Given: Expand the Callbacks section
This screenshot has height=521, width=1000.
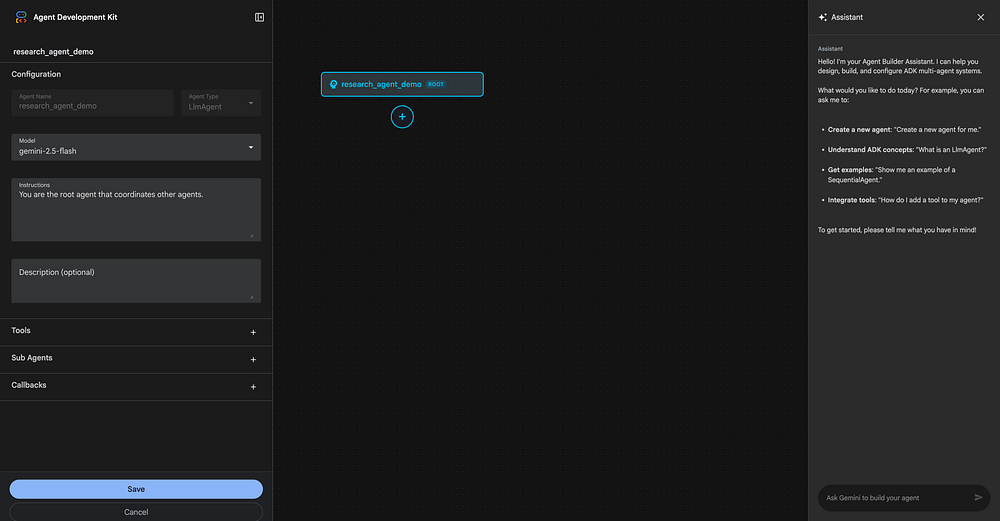Looking at the screenshot, I should point(136,387).
